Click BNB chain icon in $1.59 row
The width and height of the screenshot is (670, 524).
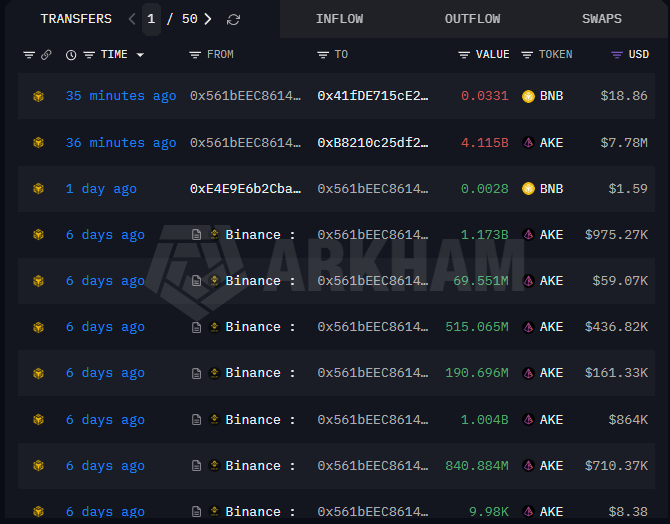(38, 188)
